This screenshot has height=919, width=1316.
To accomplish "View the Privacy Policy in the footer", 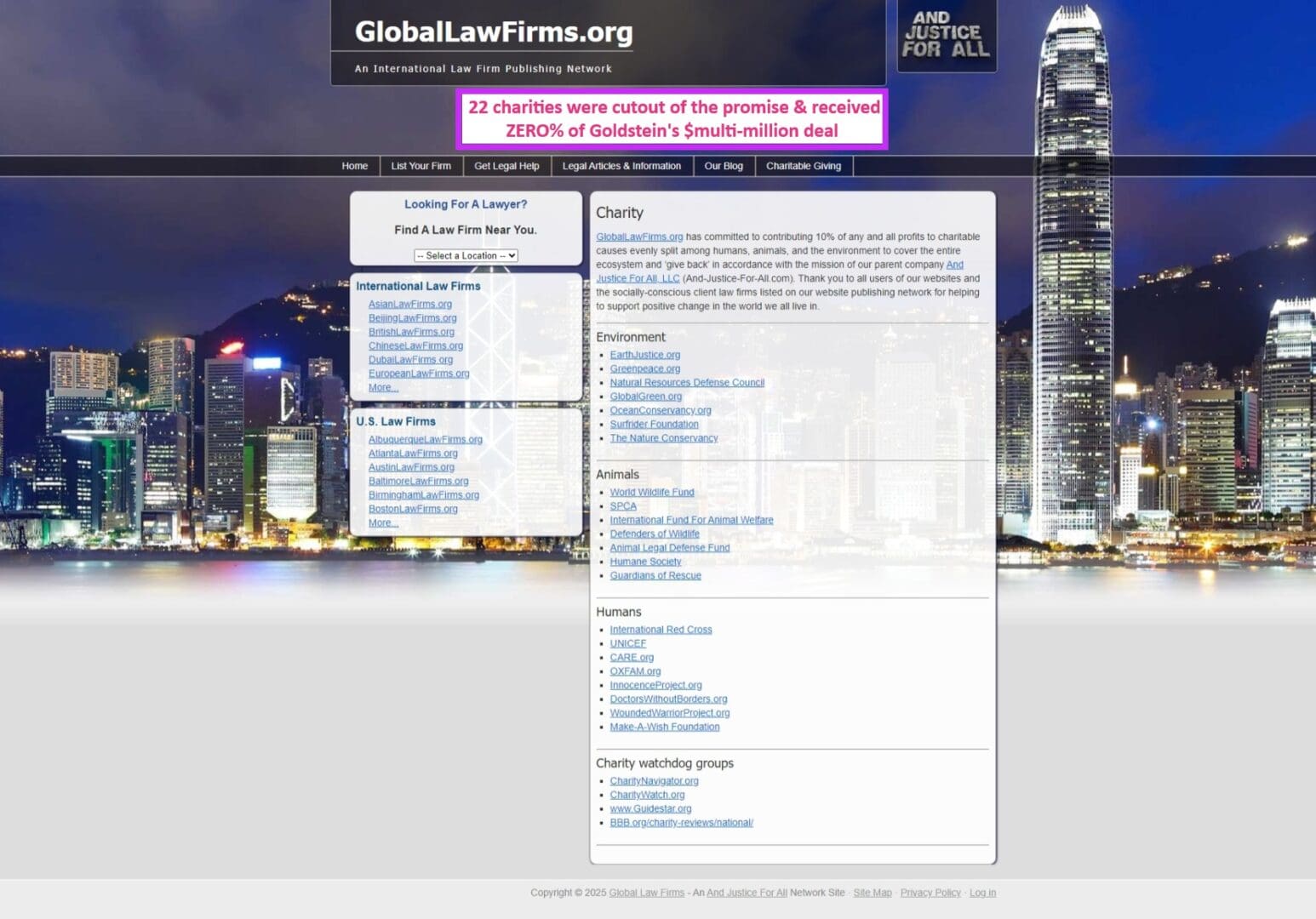I will tap(930, 893).
